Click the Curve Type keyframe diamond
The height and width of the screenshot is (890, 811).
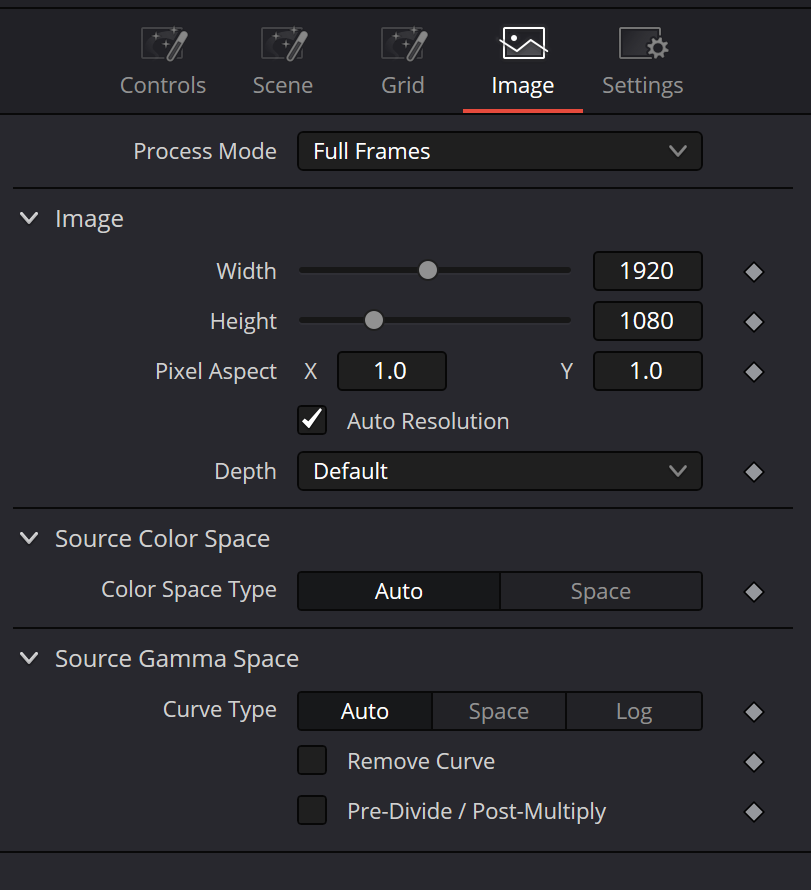tap(754, 712)
